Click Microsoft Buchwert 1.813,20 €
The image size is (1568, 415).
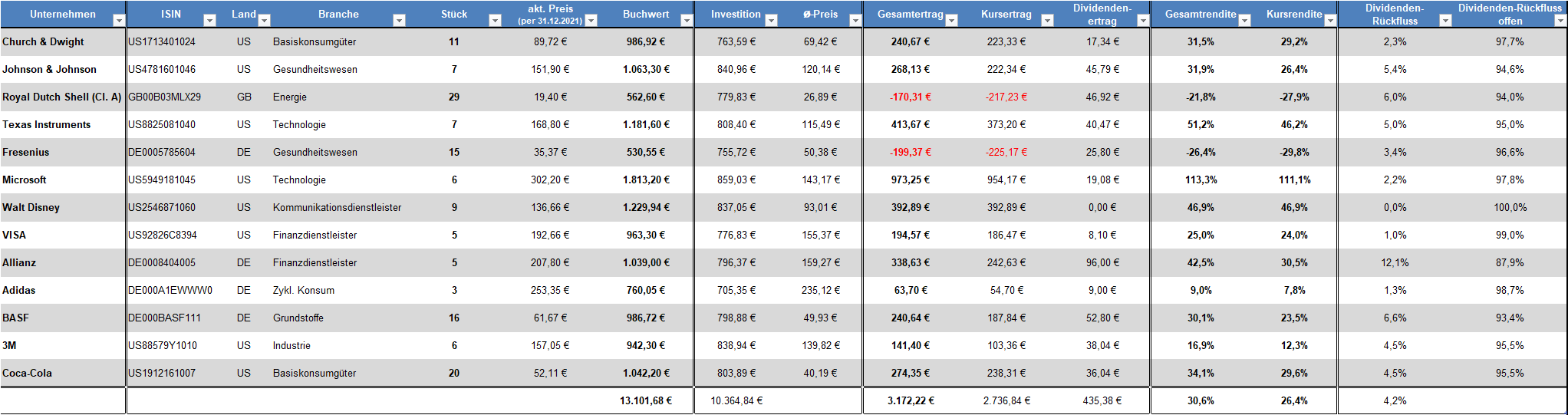[x=646, y=180]
